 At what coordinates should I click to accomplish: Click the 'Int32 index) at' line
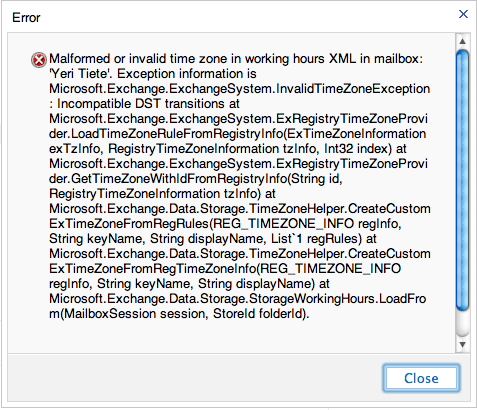coord(228,149)
